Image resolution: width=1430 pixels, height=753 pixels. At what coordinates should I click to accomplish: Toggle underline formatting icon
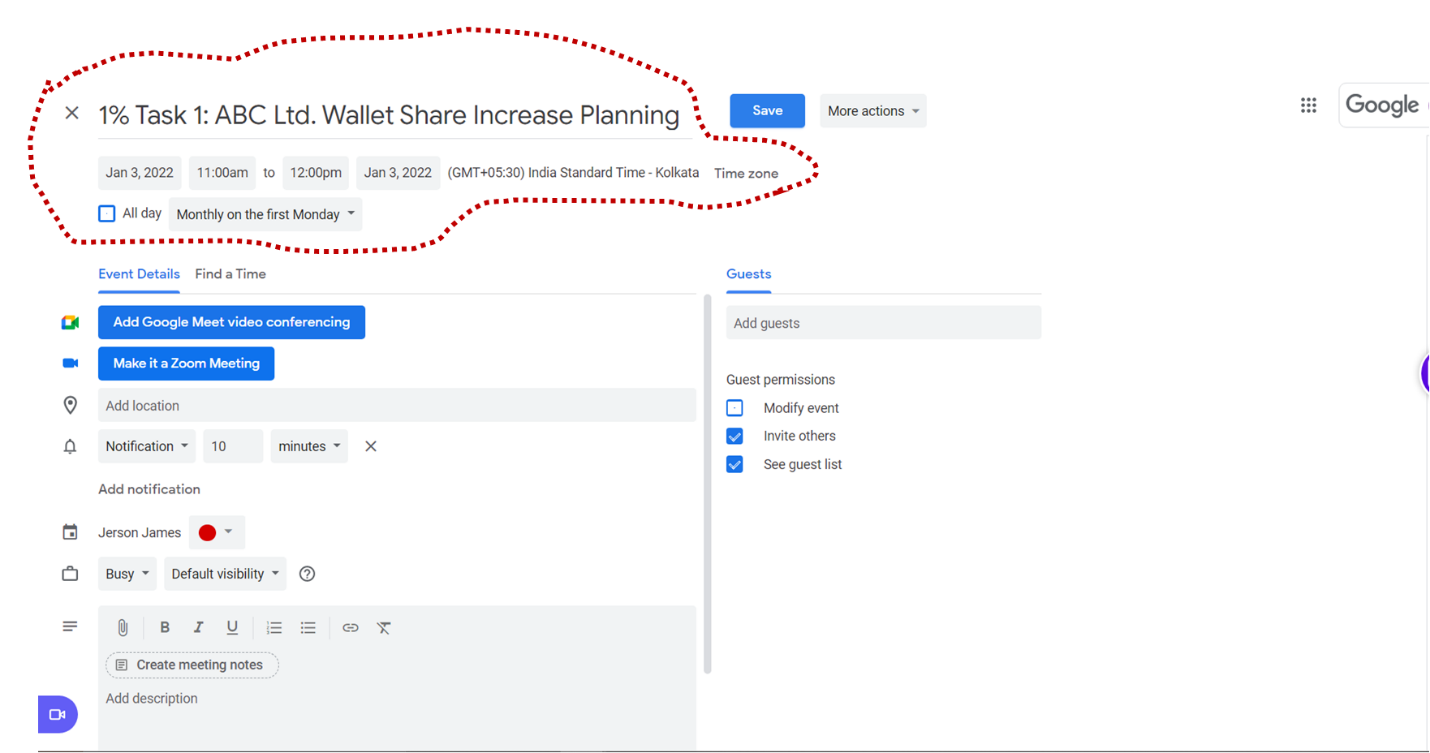click(232, 628)
